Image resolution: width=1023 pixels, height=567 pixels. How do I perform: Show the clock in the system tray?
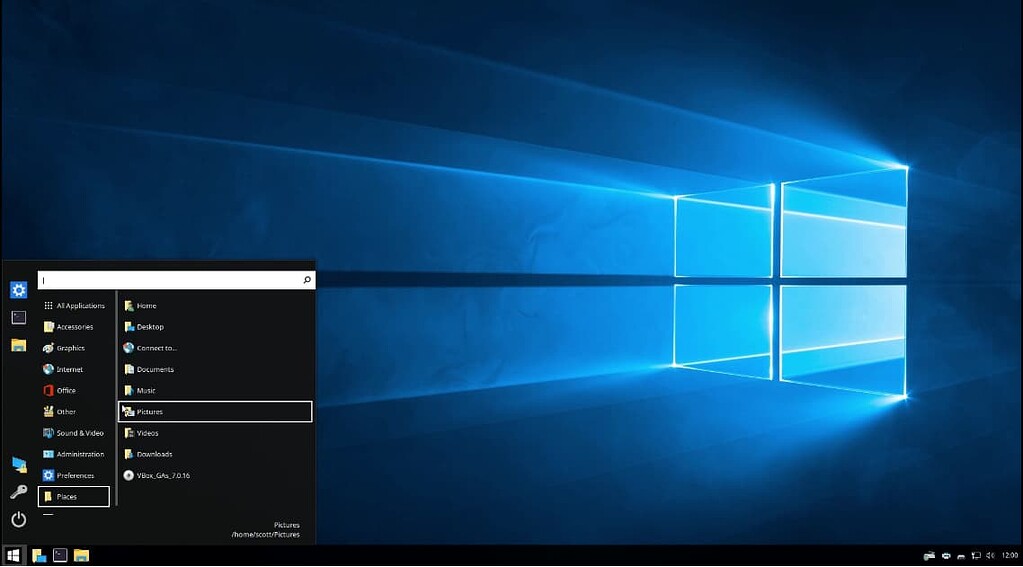coord(1009,555)
